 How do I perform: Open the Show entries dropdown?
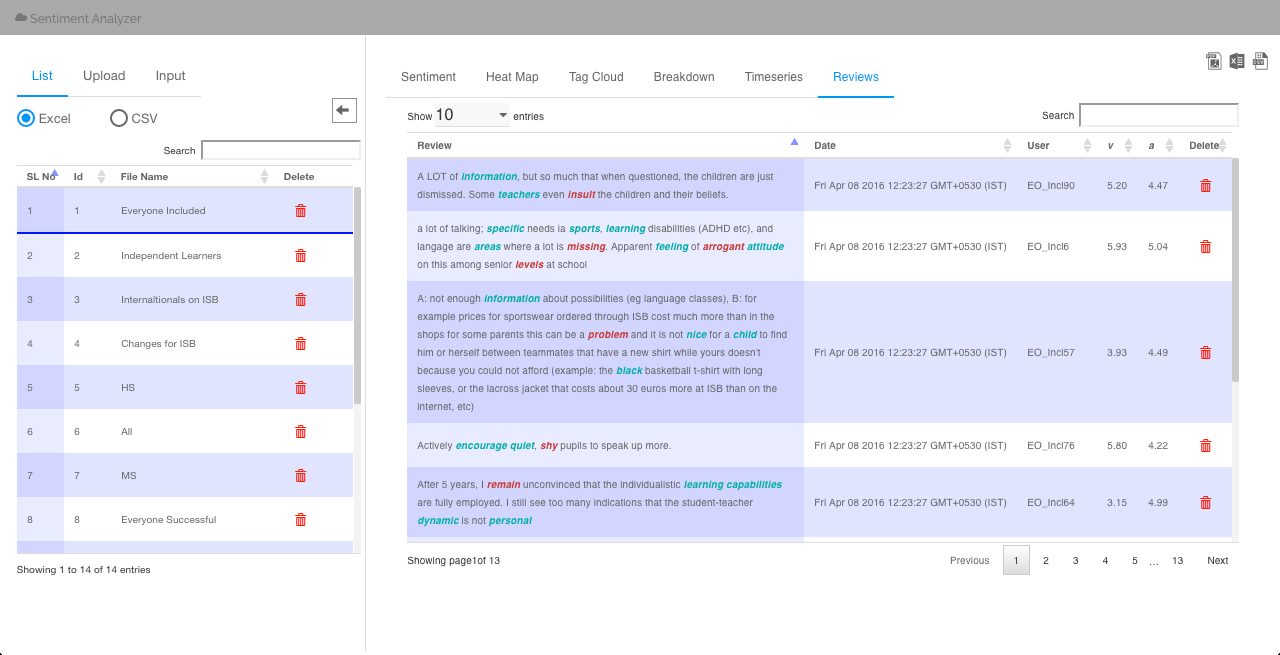click(472, 115)
